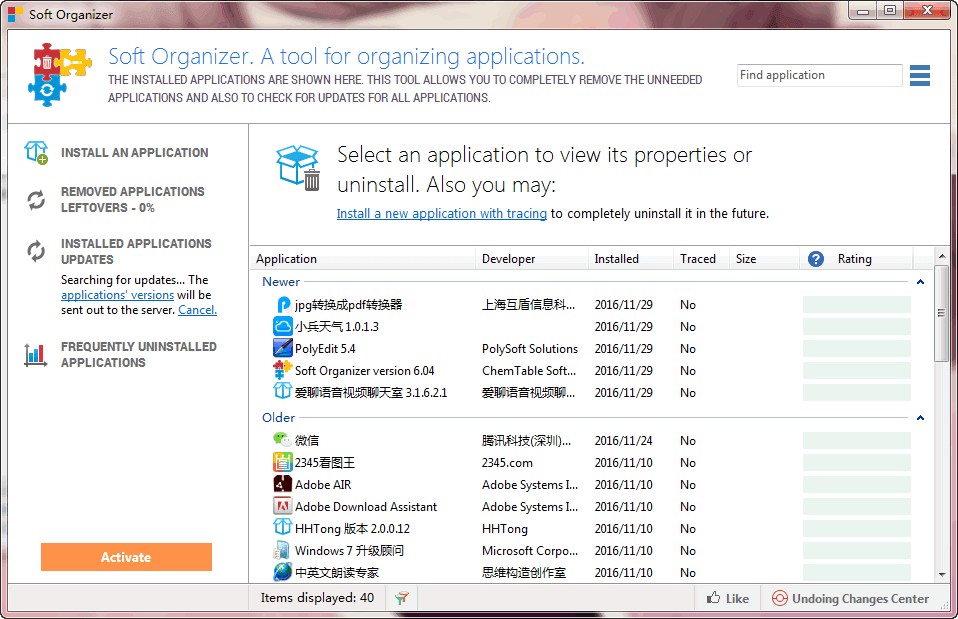Select HHTong developer cell
Image resolution: width=958 pixels, height=619 pixels.
[x=505, y=529]
